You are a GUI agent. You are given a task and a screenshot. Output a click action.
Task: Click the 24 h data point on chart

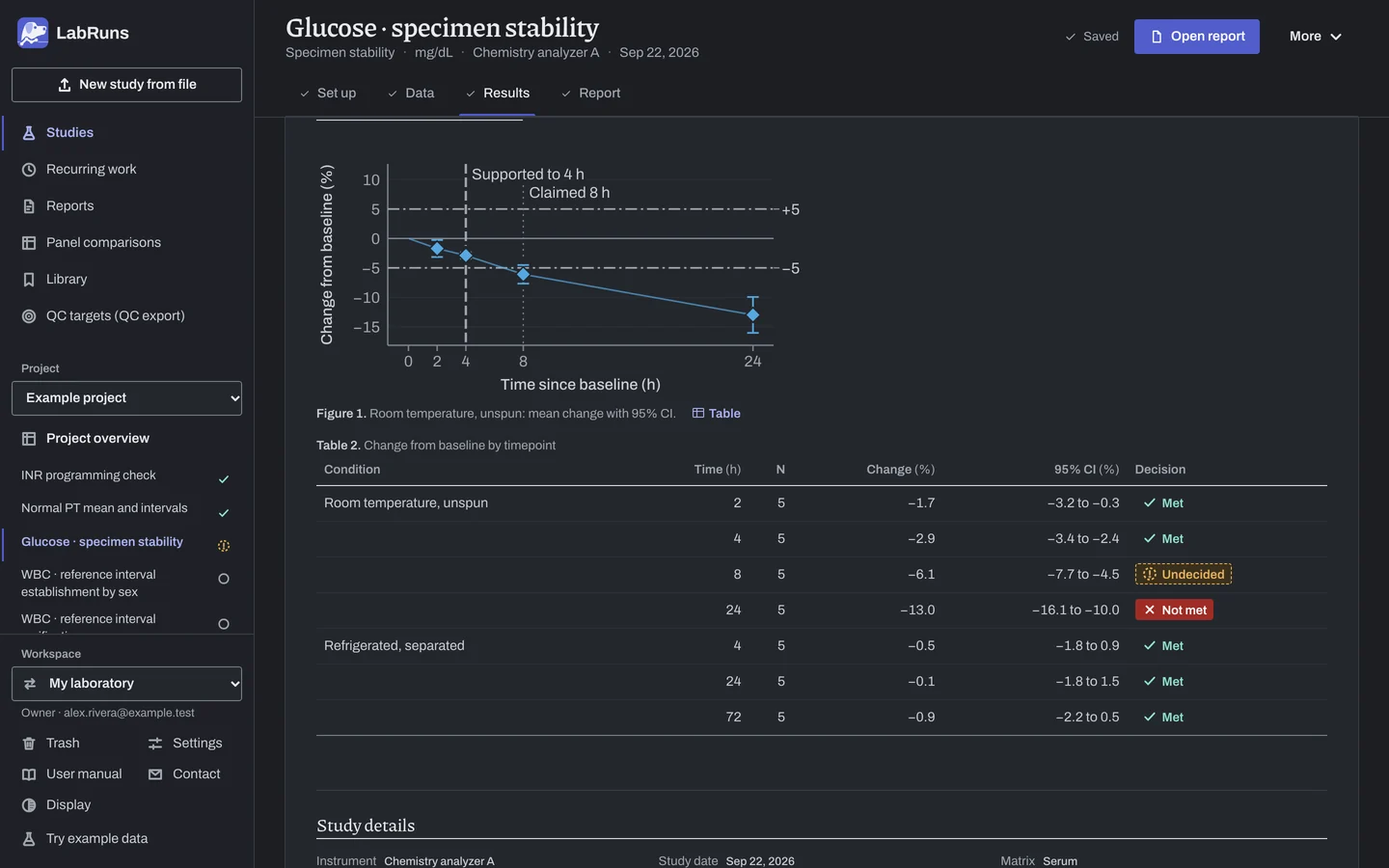753,315
